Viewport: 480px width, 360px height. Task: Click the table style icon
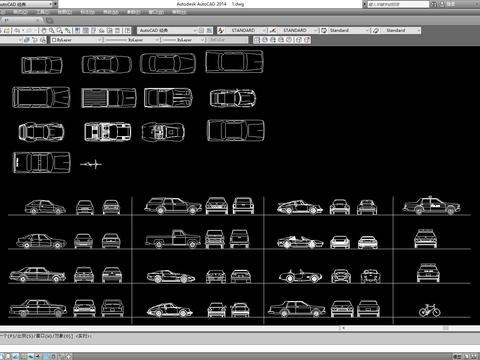(324, 31)
